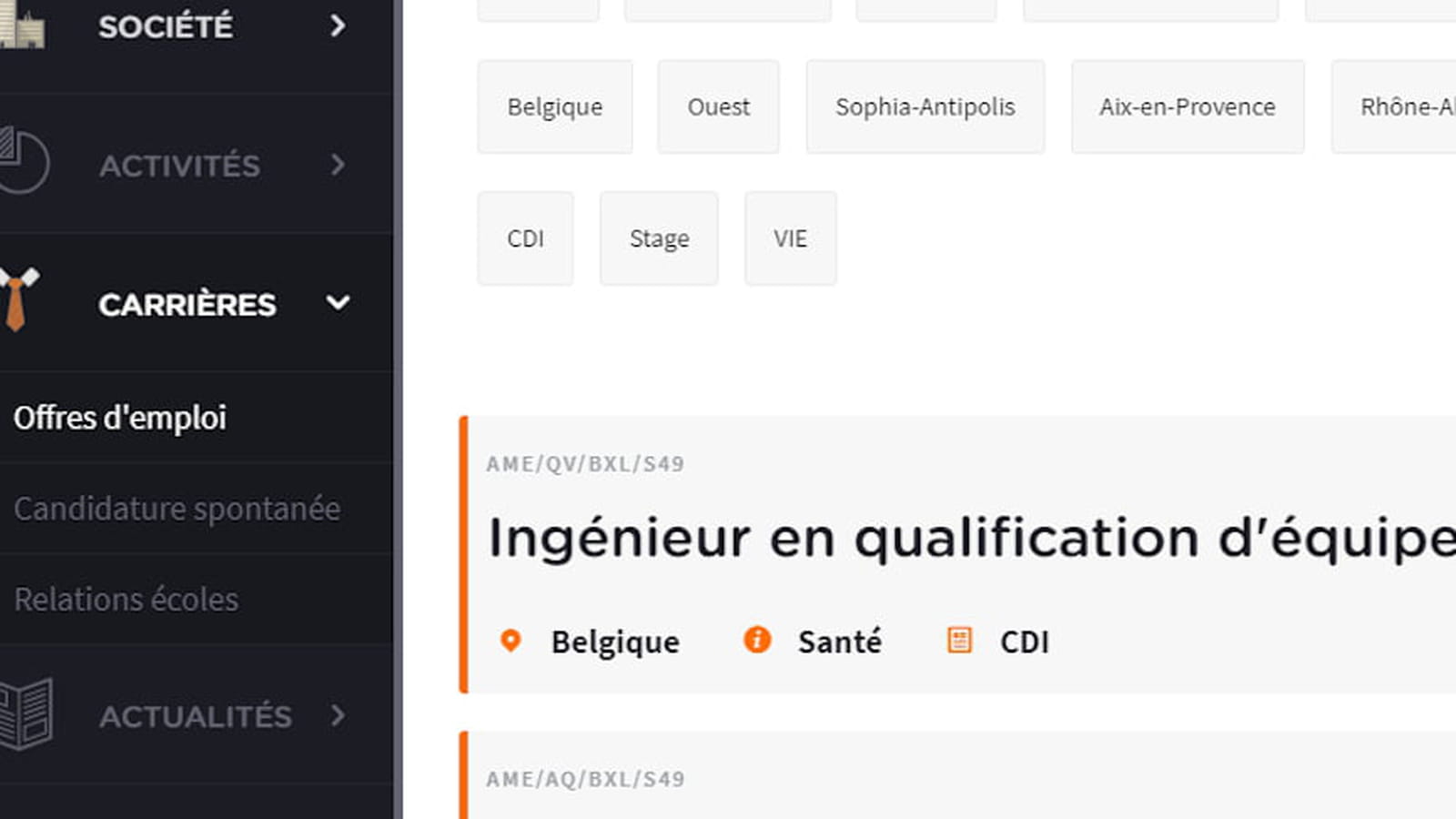1456x819 pixels.
Task: Click the Carrières necktie icon
Action: (x=18, y=299)
